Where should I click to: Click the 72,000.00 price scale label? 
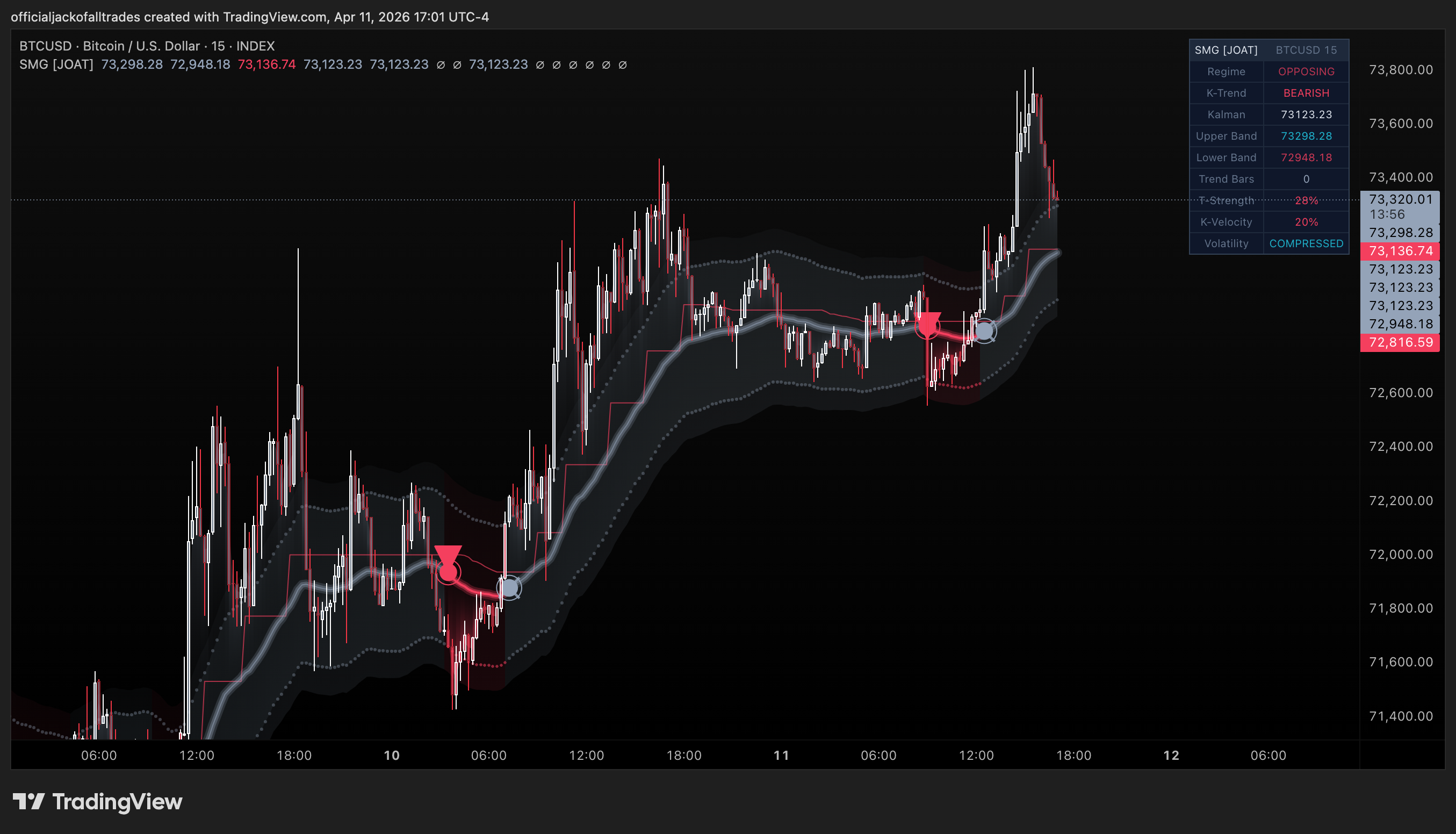1401,555
